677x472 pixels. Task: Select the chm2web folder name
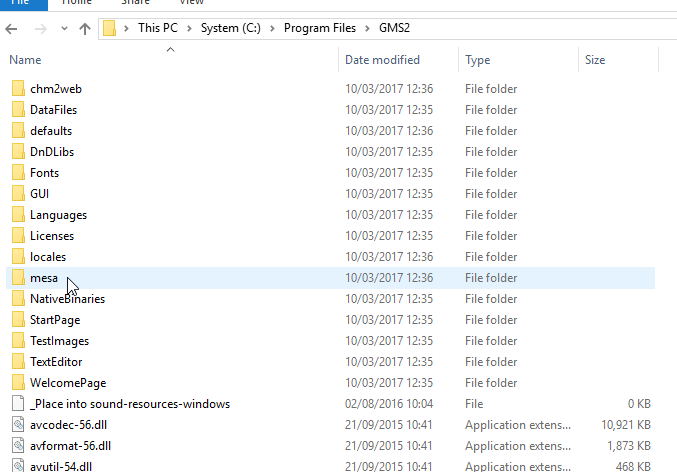coord(56,89)
